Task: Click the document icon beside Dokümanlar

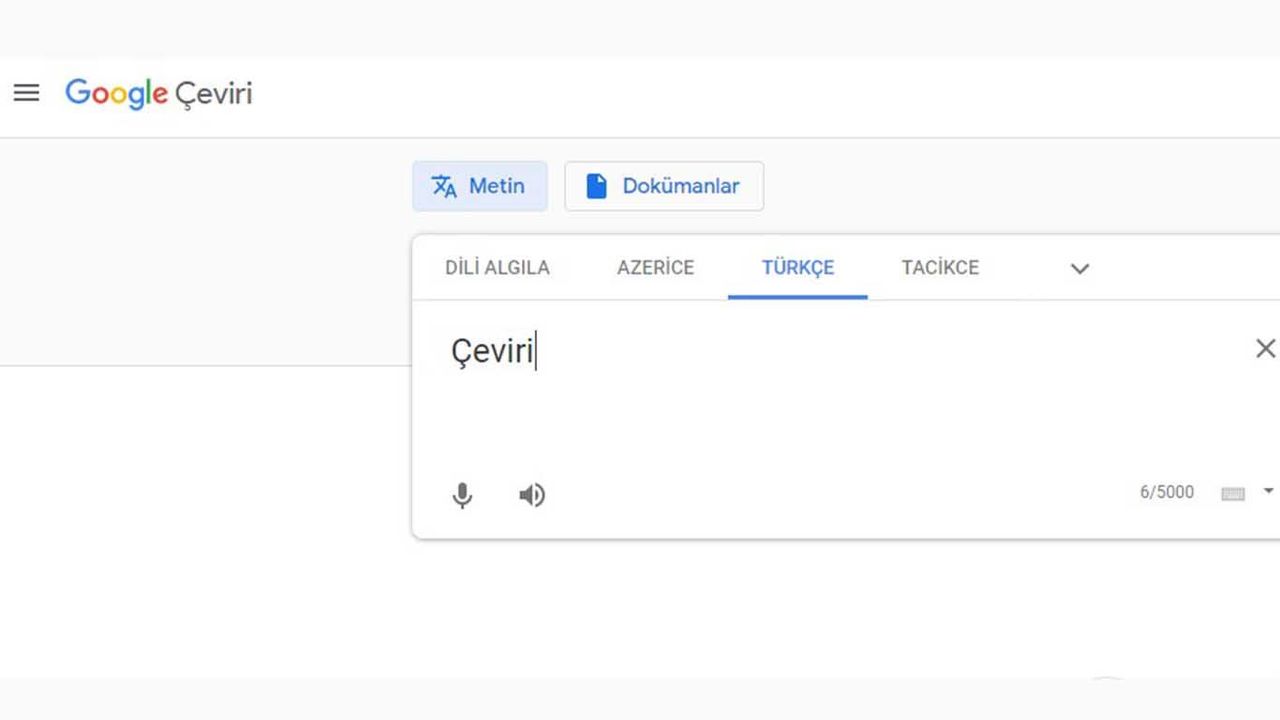Action: click(x=596, y=186)
